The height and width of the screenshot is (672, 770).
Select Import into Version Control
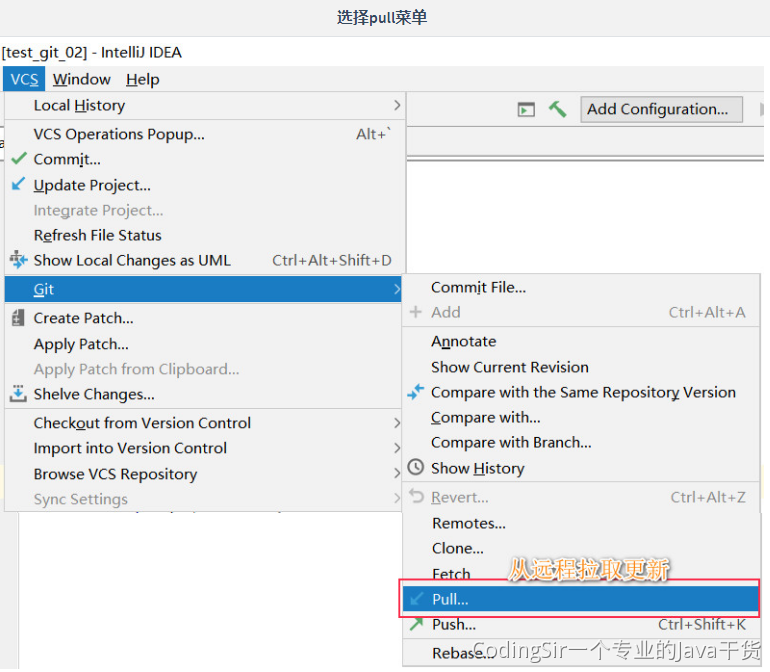click(203, 448)
